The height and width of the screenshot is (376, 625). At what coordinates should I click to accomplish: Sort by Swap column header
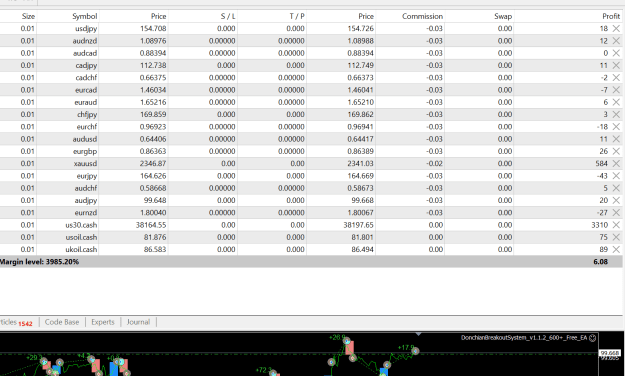(x=503, y=16)
